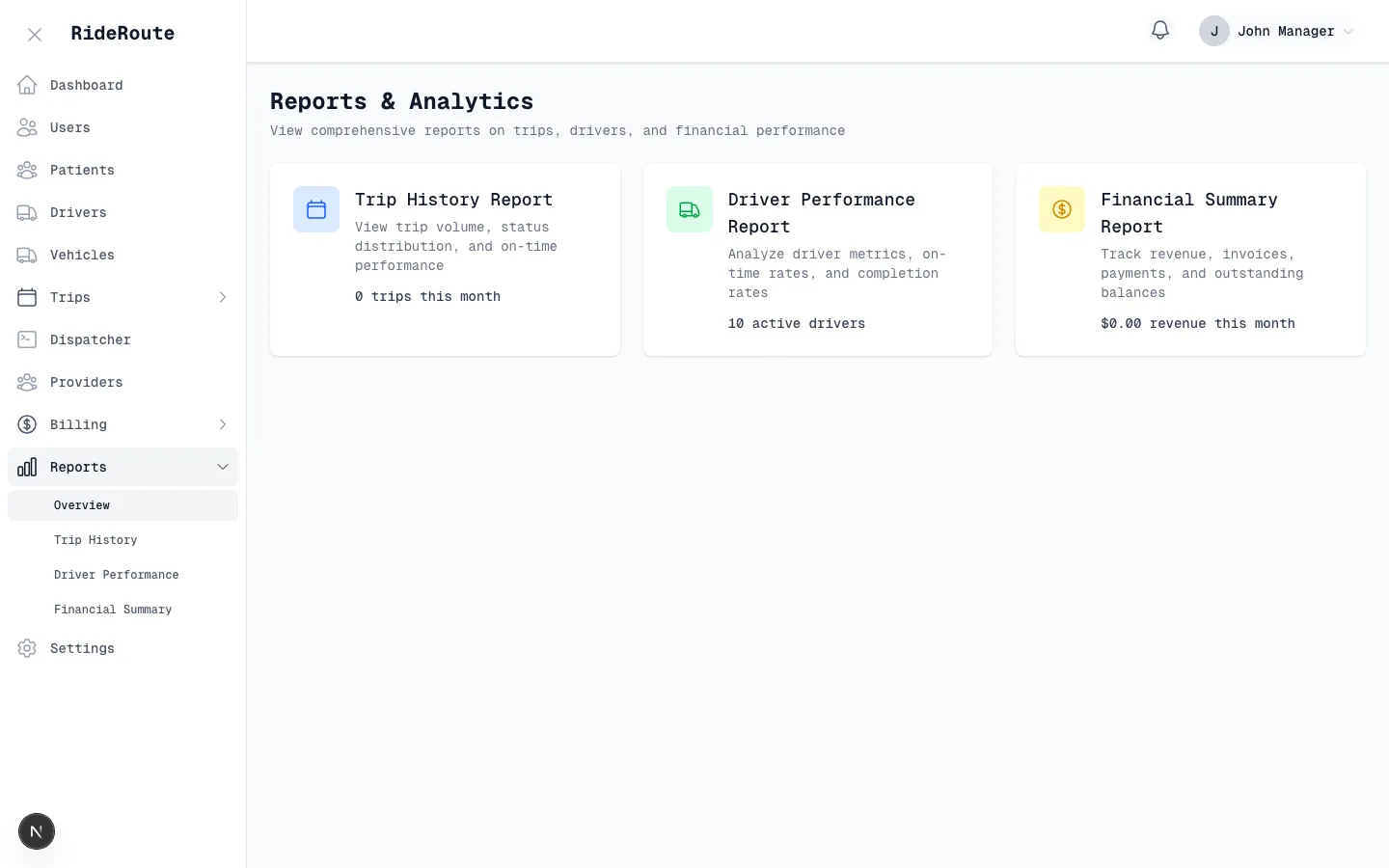Click the '10 active drivers' text
1389x868 pixels.
797,323
